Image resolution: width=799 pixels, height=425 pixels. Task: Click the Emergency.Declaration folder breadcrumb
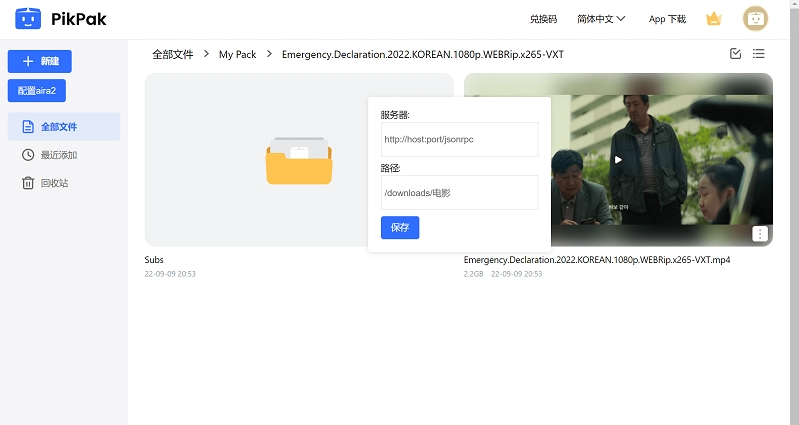pyautogui.click(x=422, y=55)
